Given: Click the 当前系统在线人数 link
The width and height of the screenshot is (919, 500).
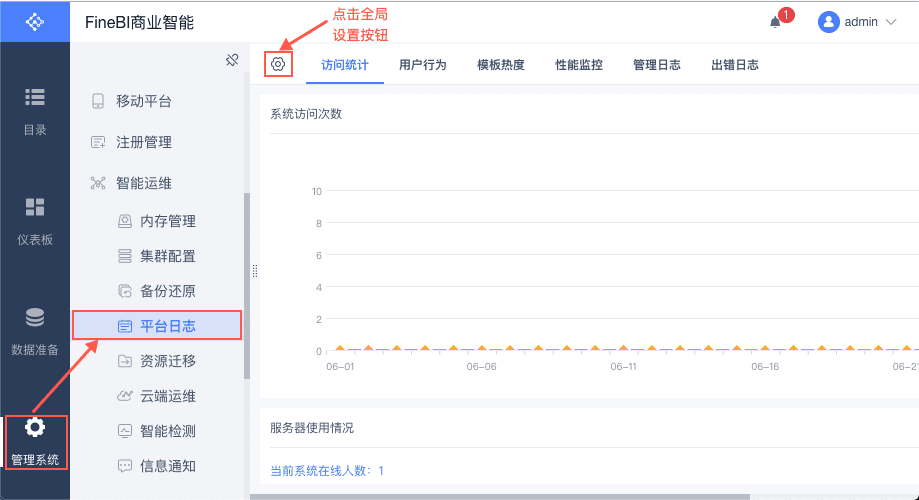Looking at the screenshot, I should tap(327, 470).
